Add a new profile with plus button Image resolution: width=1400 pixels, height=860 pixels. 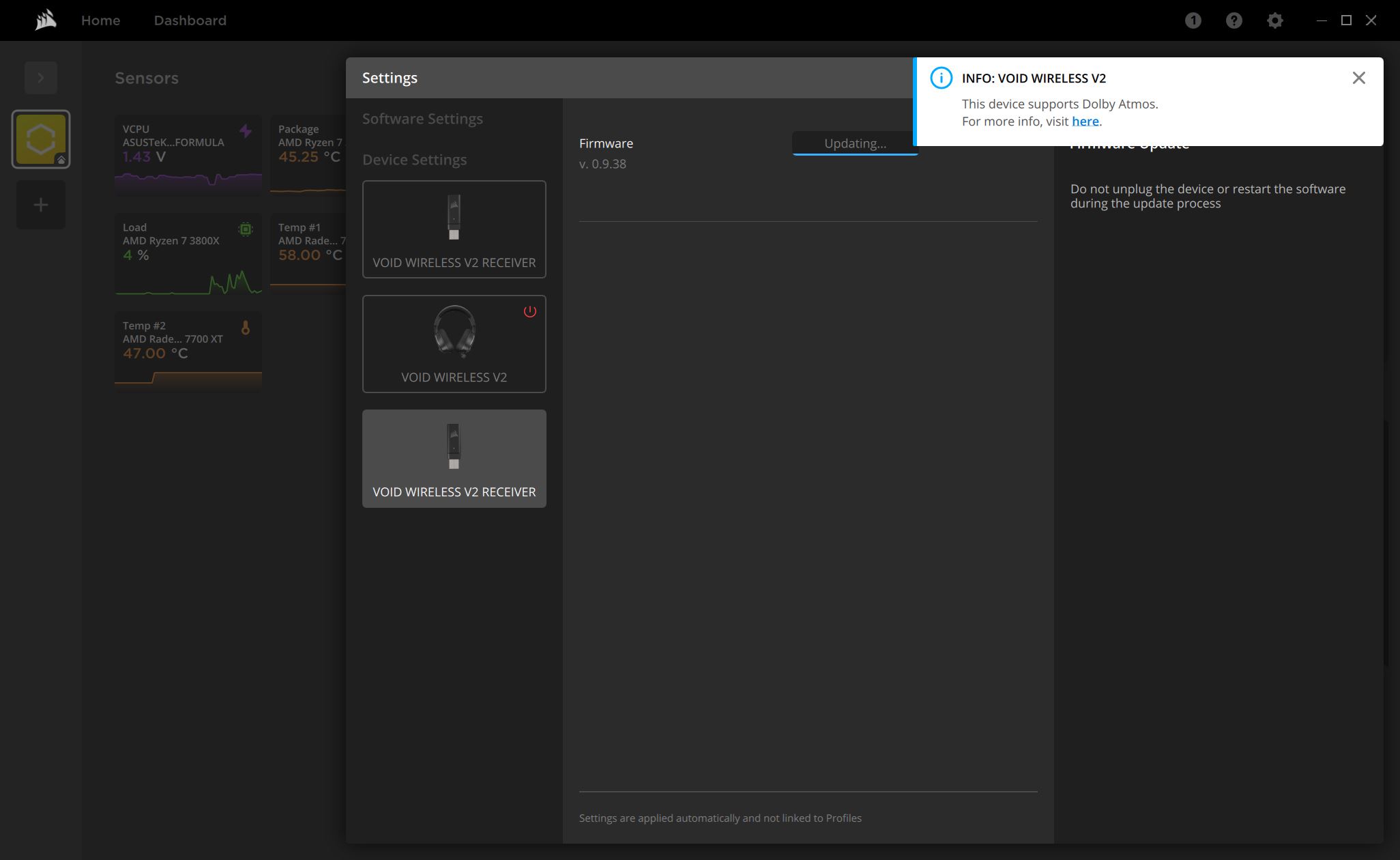pos(41,205)
